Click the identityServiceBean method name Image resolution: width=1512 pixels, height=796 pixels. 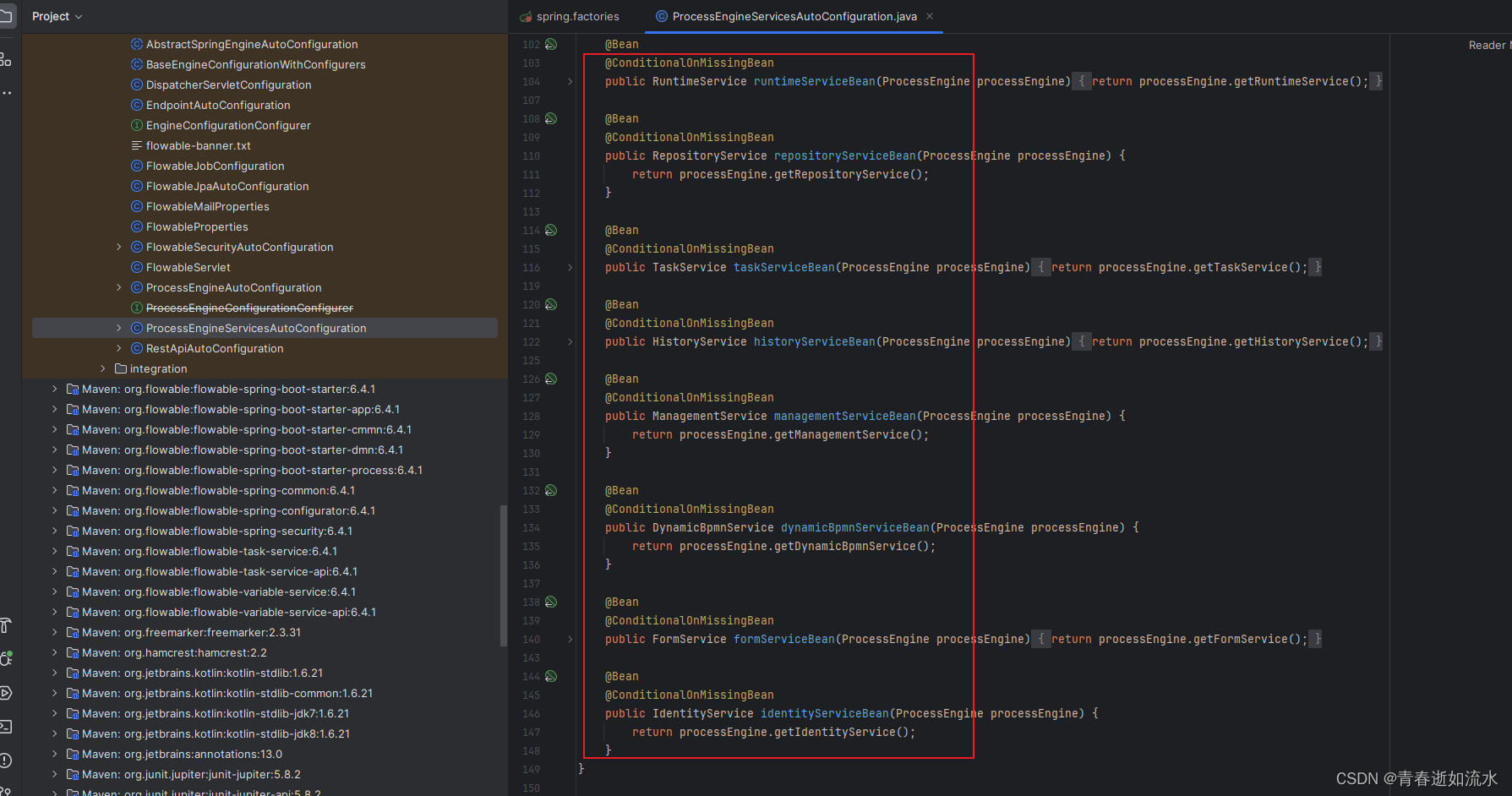[x=825, y=713]
